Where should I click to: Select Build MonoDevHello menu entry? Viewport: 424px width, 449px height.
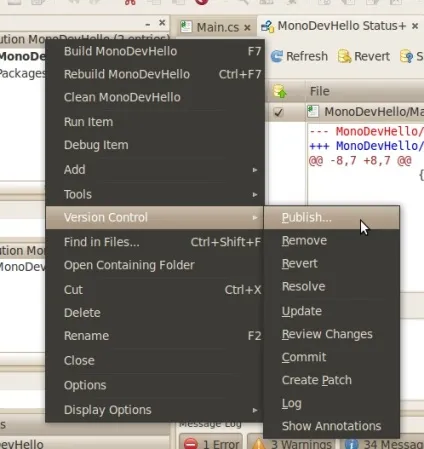point(155,51)
